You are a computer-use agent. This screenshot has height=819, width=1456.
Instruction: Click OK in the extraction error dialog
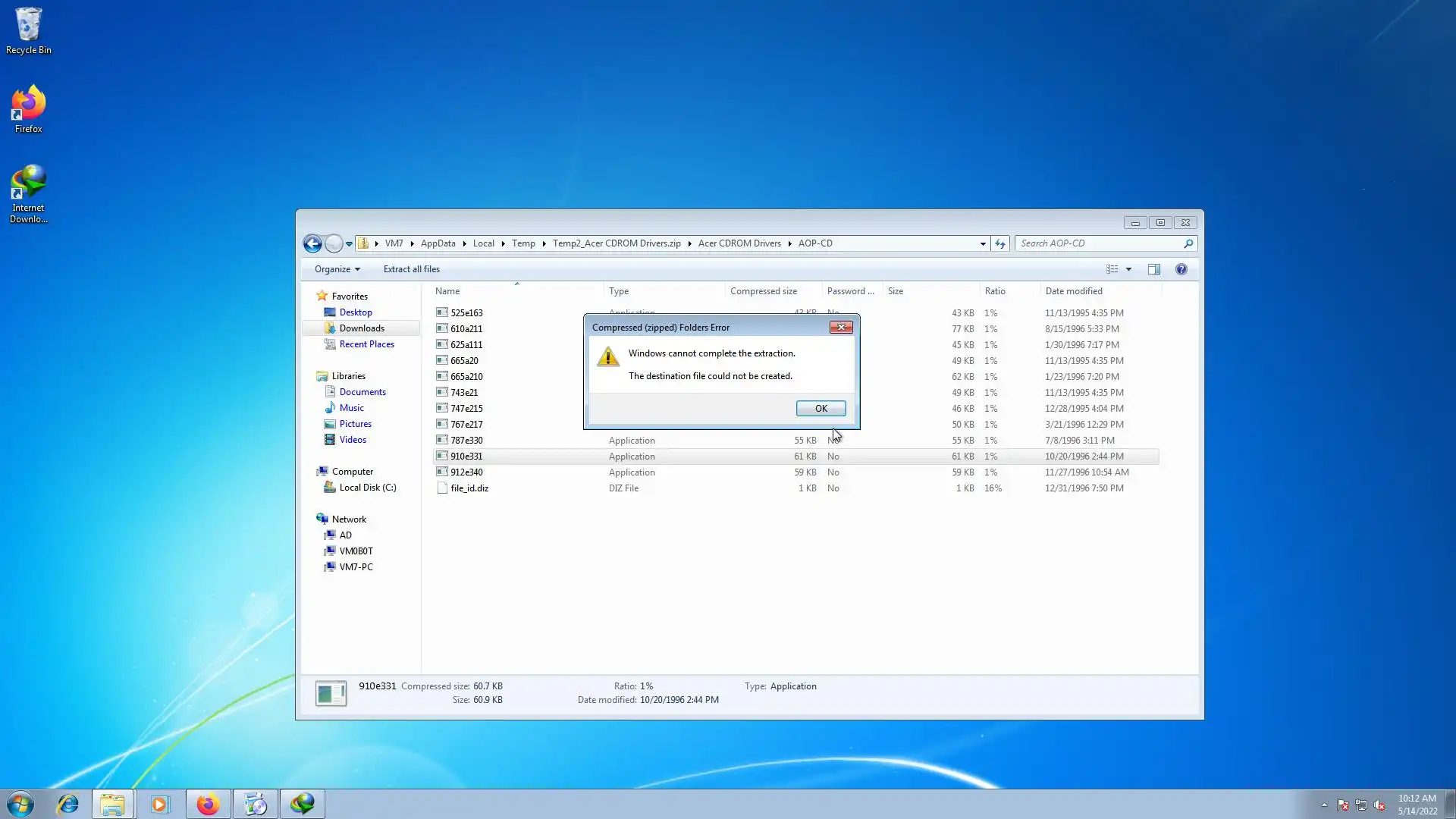point(821,408)
